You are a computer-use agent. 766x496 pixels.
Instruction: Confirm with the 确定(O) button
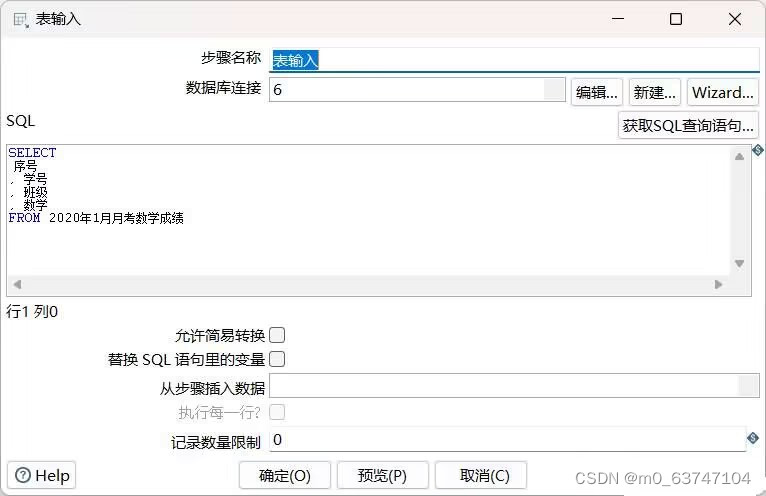coord(285,475)
